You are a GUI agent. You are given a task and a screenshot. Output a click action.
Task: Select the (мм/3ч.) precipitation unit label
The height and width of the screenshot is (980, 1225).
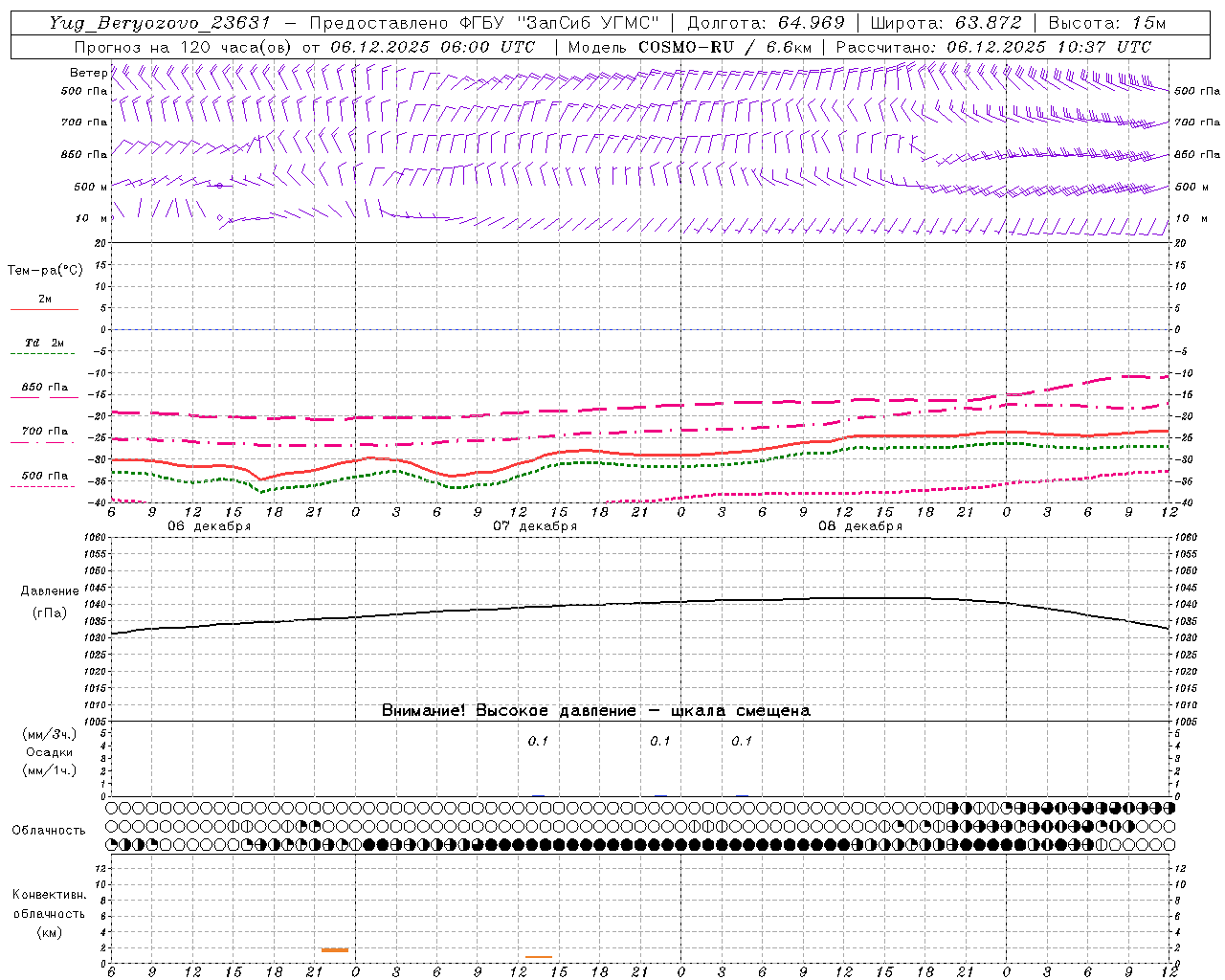click(x=49, y=734)
